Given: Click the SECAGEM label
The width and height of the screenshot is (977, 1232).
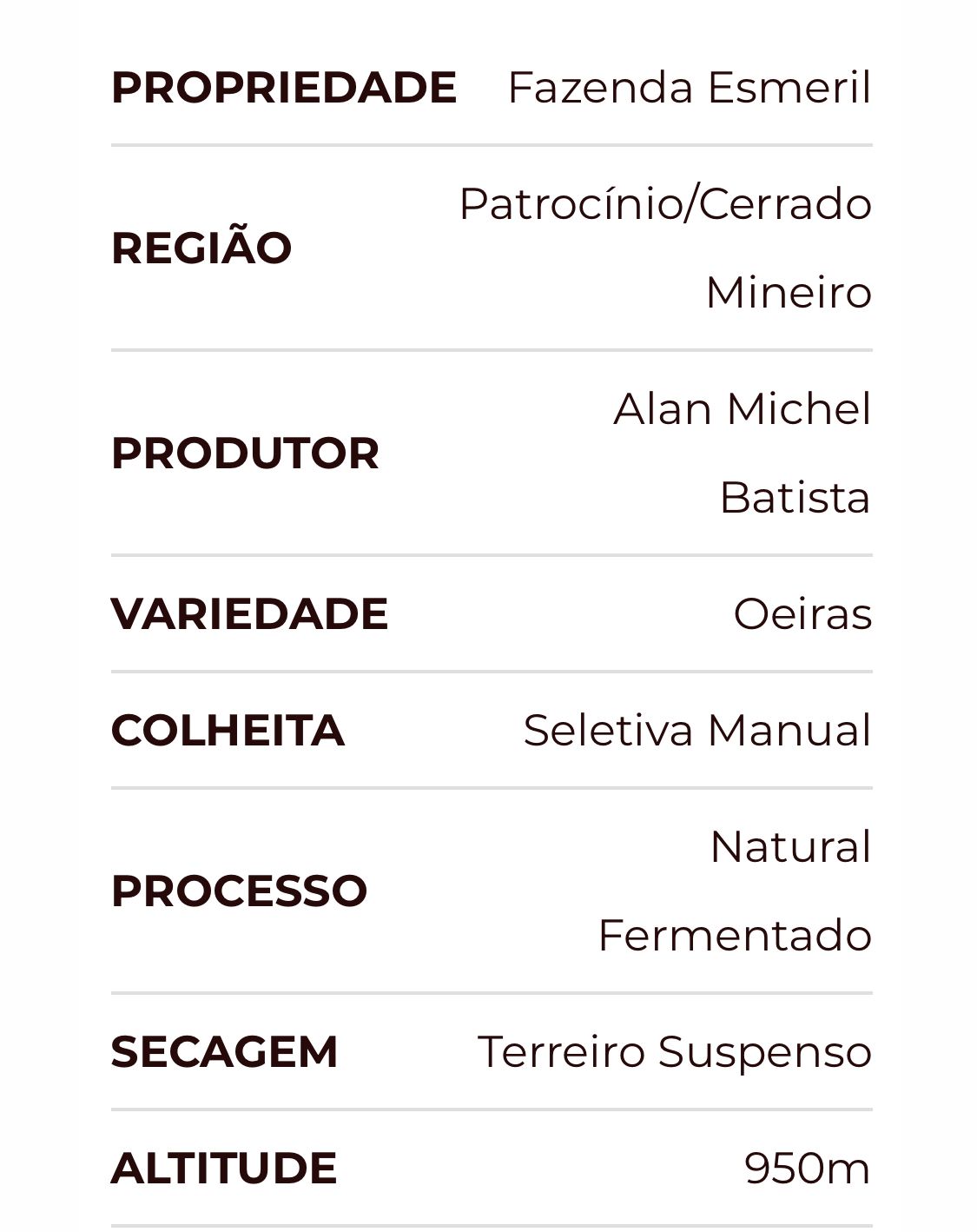Looking at the screenshot, I should click(x=224, y=1051).
